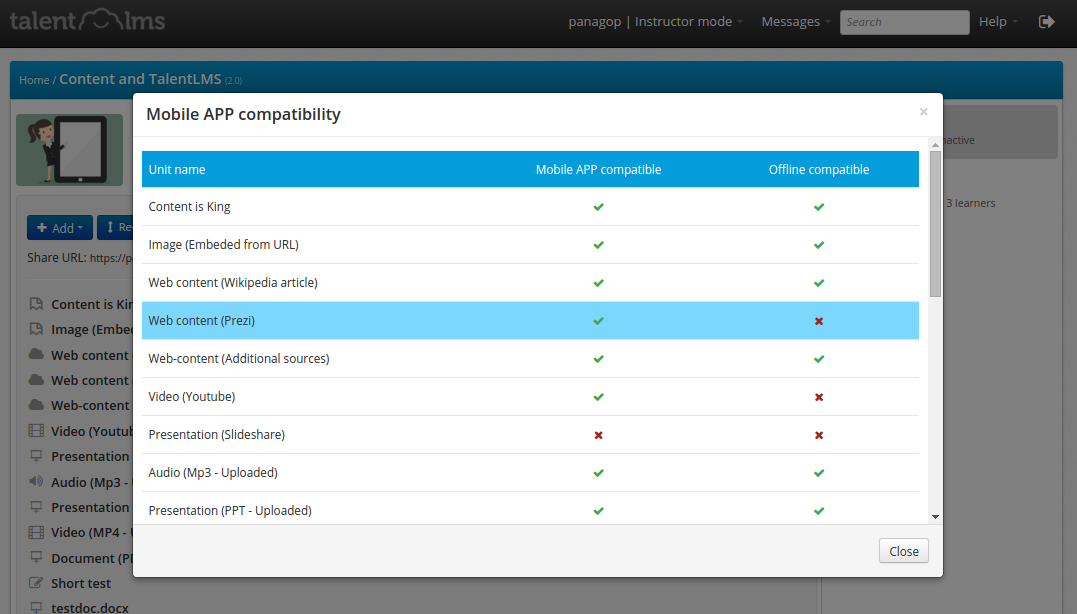The image size is (1077, 614).
Task: Click mobile compatible checkmark for Content is King
Action: (x=598, y=207)
